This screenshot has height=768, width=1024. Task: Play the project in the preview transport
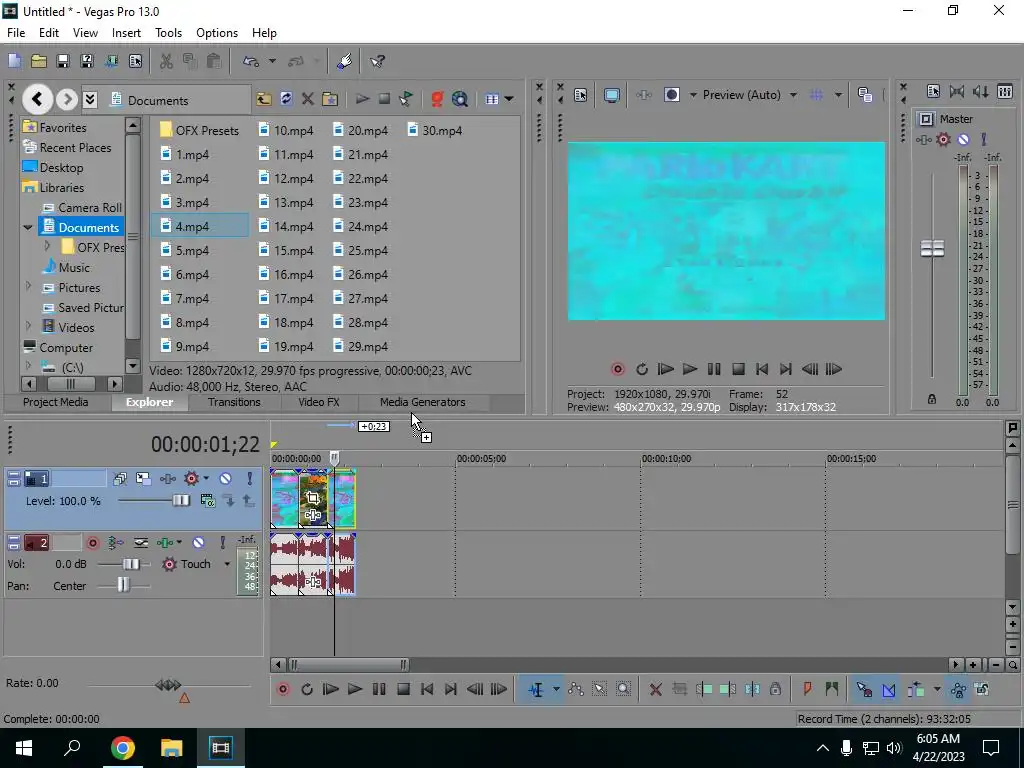[690, 370]
